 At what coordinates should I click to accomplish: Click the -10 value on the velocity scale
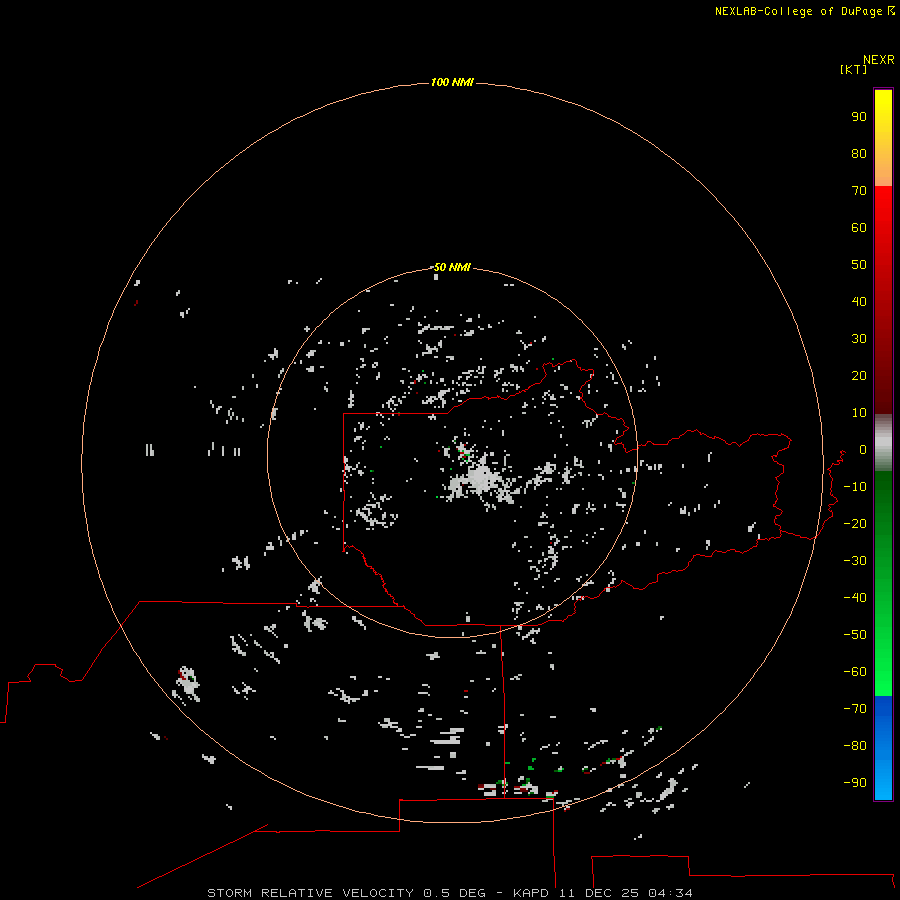[855, 487]
